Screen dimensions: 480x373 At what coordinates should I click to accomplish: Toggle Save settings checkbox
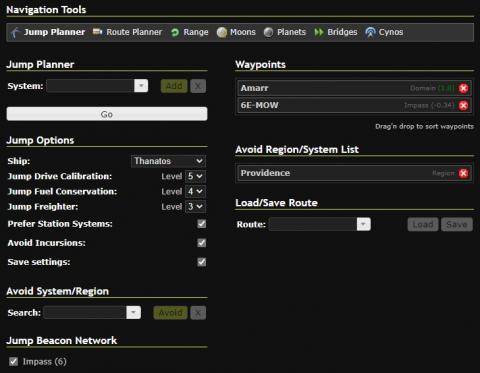202,262
